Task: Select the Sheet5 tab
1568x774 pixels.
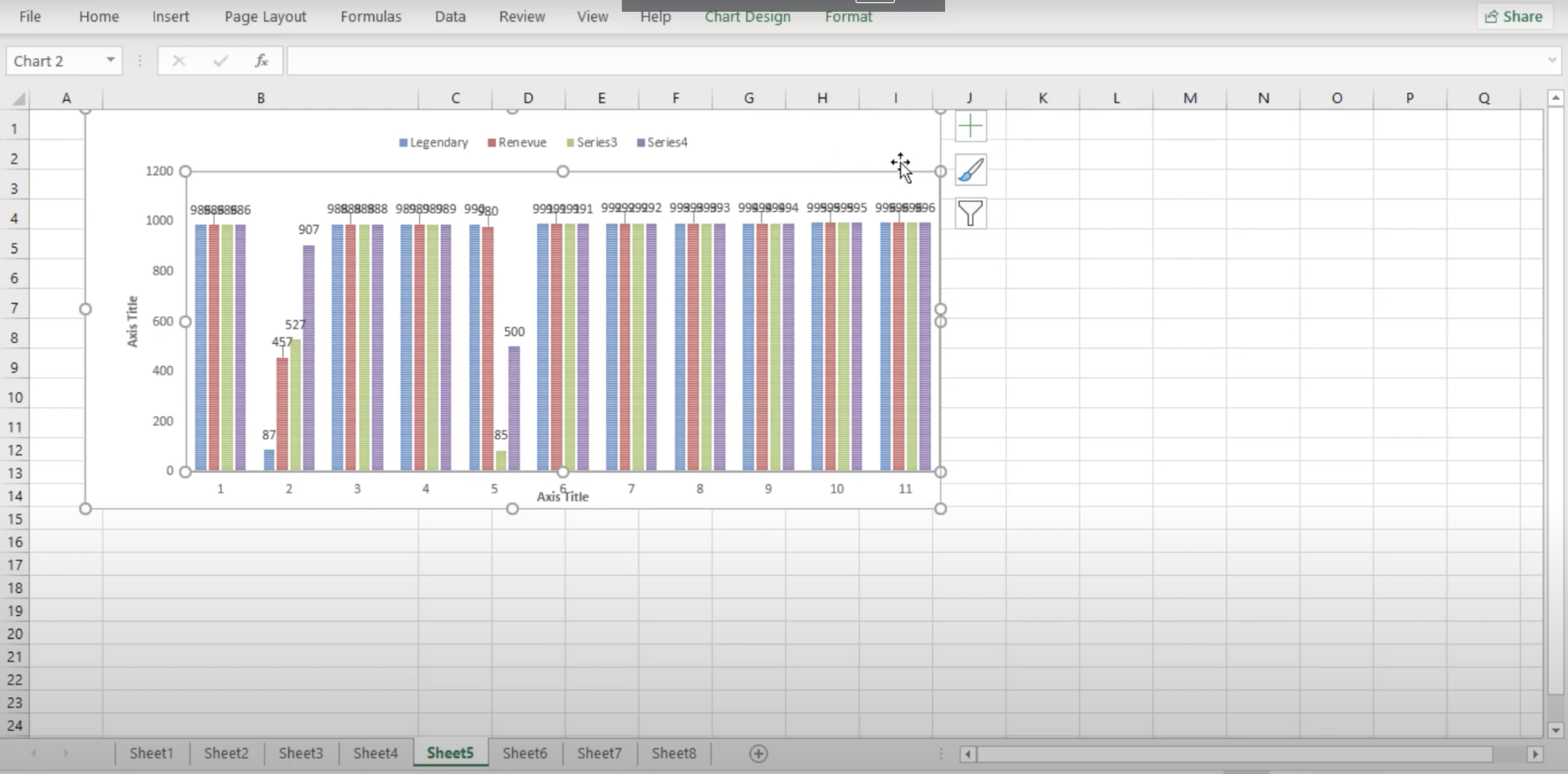Action: [x=450, y=753]
